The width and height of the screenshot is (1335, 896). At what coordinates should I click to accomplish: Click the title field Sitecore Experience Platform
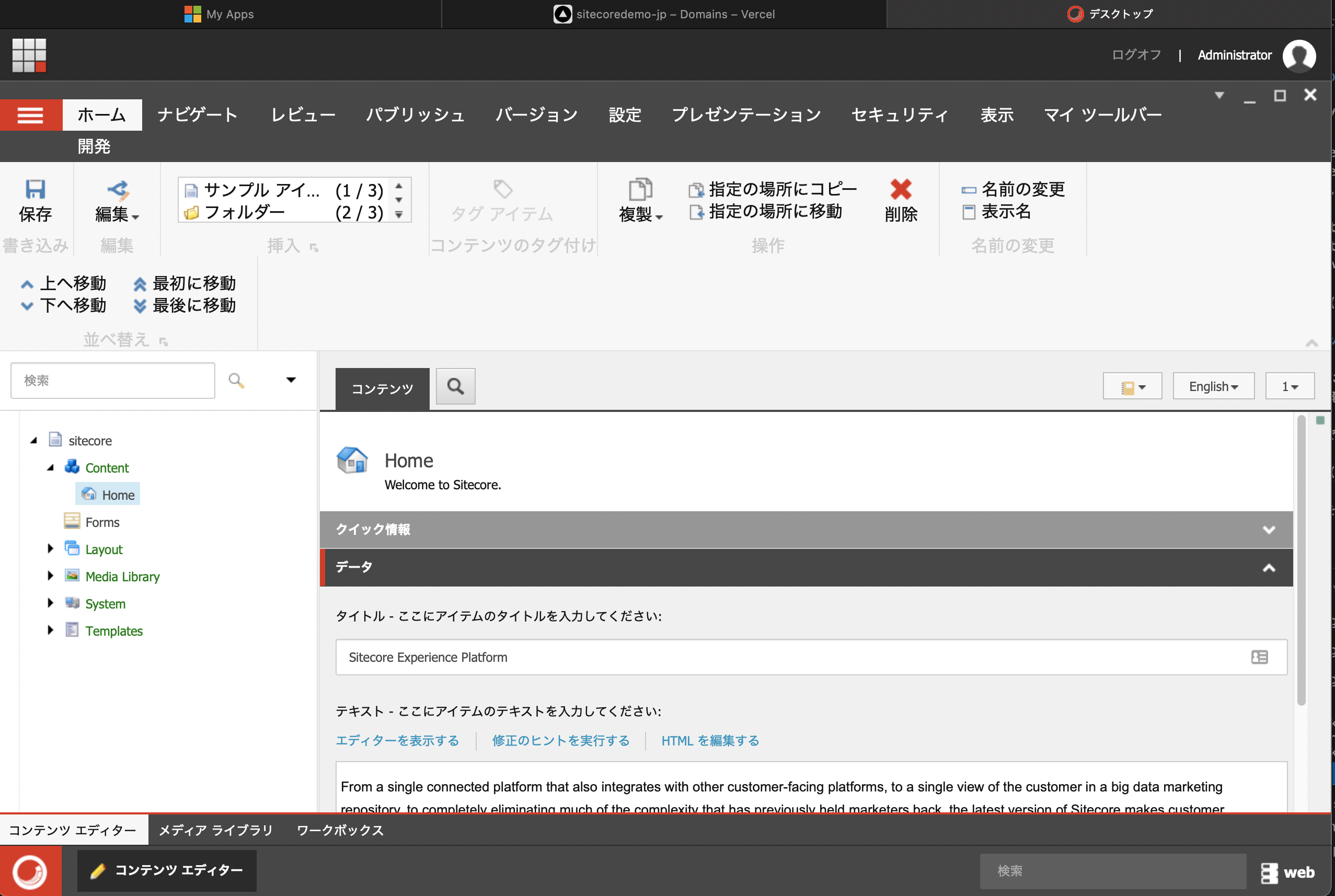[811, 657]
